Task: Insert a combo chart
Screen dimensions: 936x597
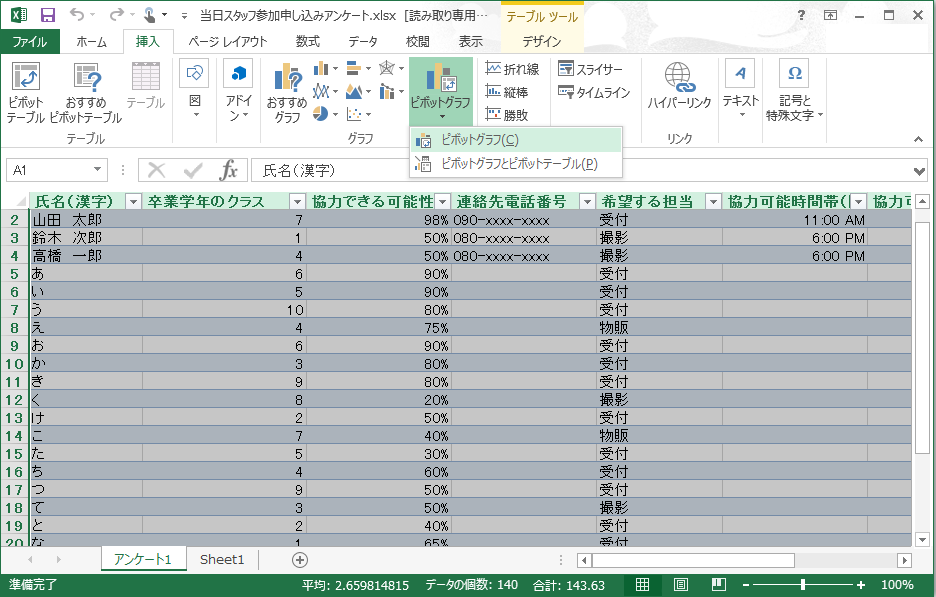Action: point(387,91)
